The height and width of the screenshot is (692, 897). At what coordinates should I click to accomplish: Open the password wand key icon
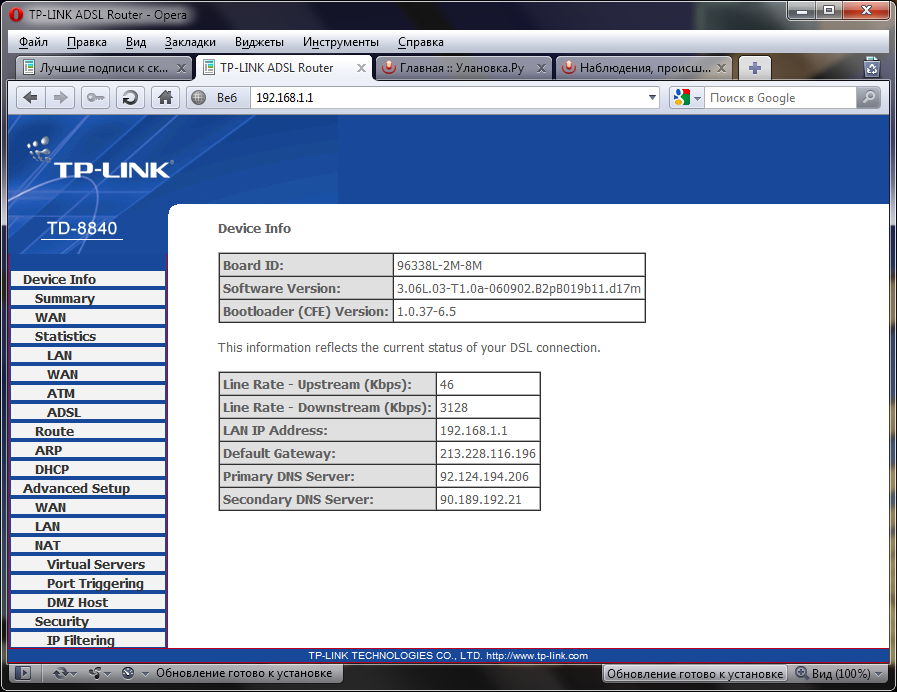pos(95,98)
